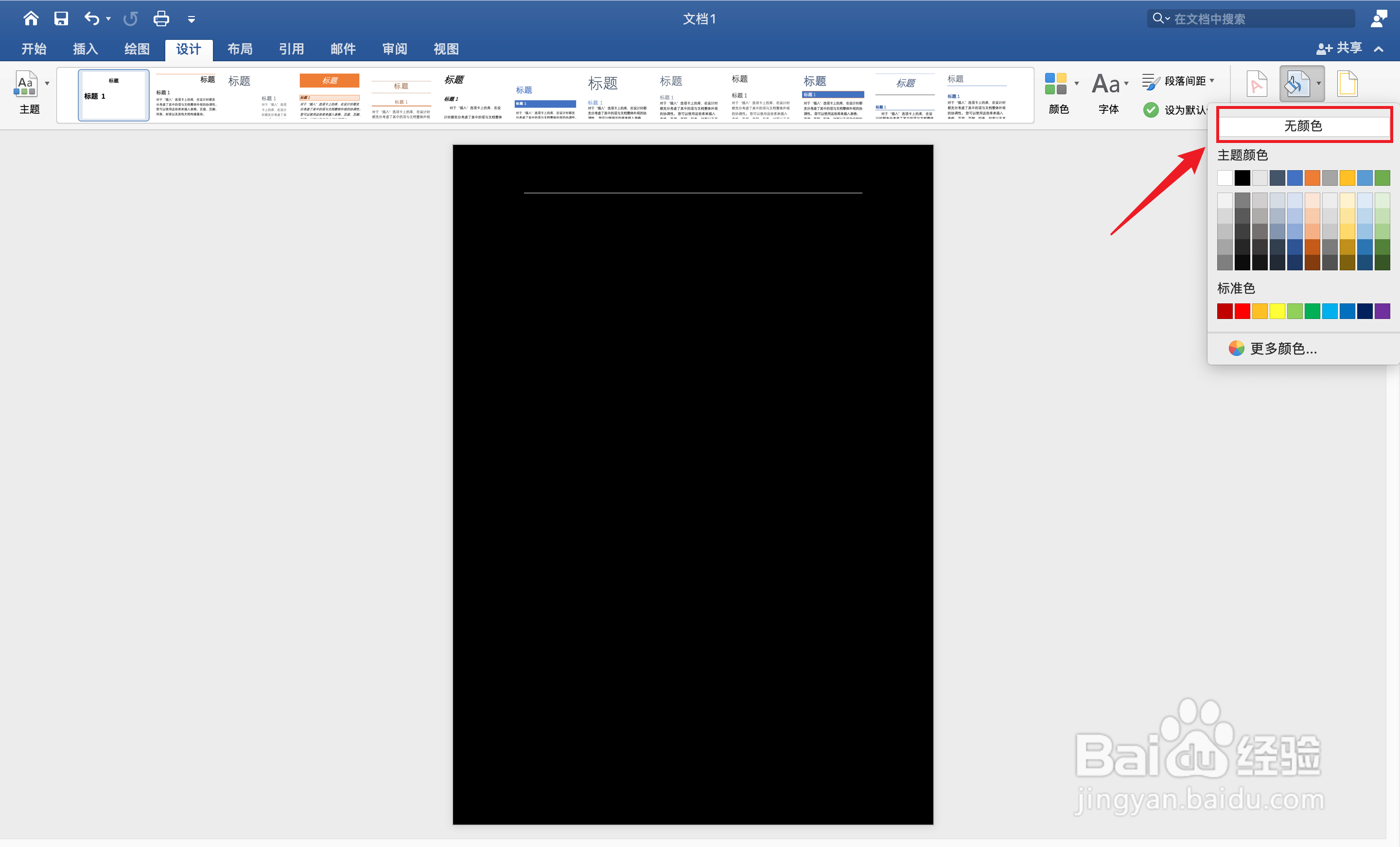Open the 颜色 theme colors icon

tap(1056, 84)
